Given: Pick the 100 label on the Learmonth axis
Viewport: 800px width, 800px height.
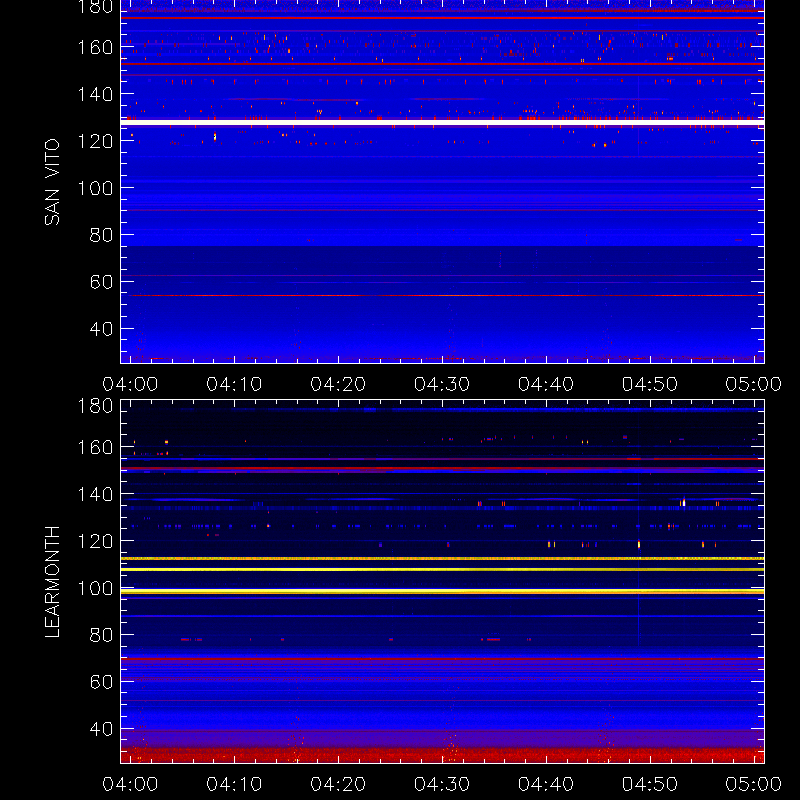Looking at the screenshot, I should point(95,588).
